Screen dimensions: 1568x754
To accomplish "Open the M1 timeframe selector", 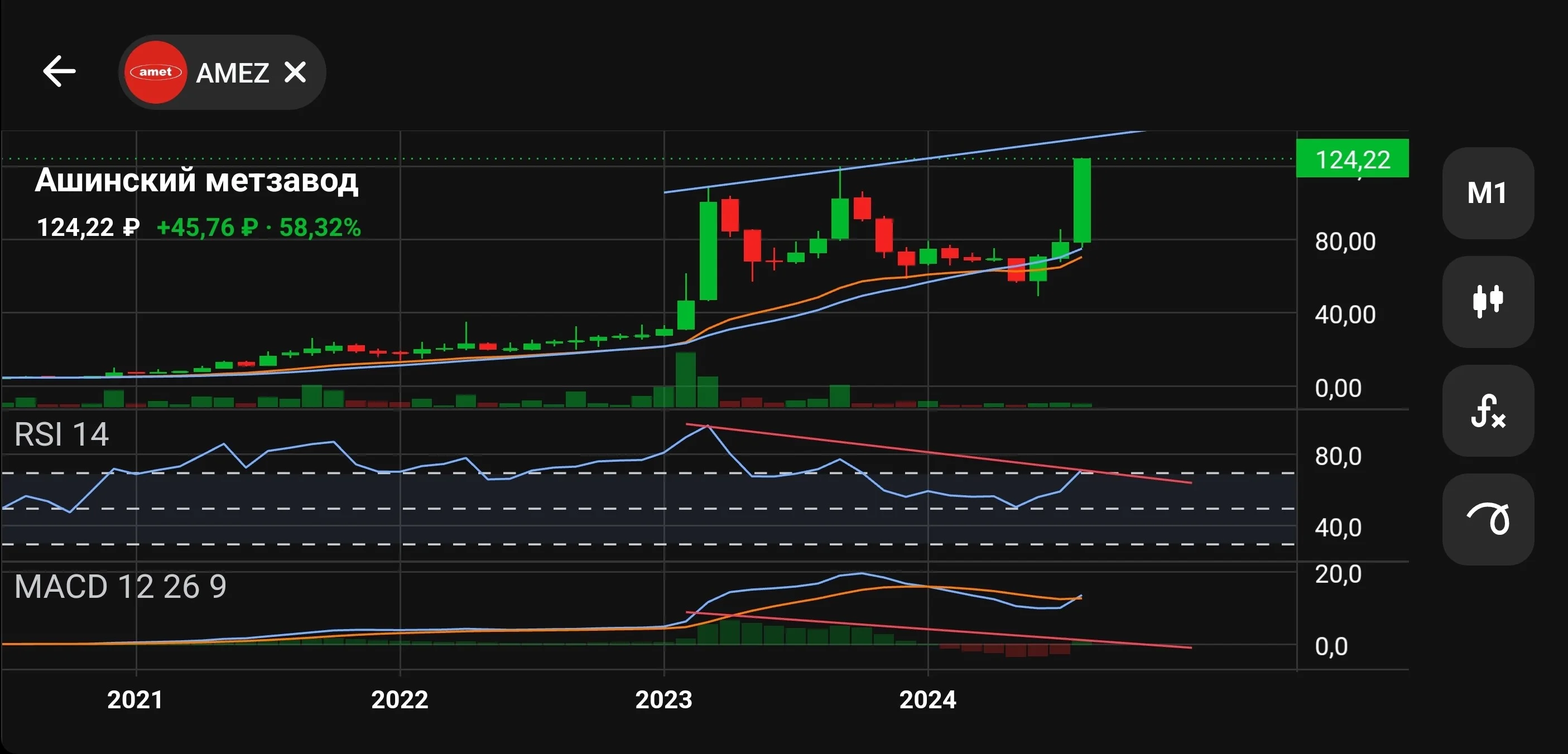I will click(x=1487, y=193).
